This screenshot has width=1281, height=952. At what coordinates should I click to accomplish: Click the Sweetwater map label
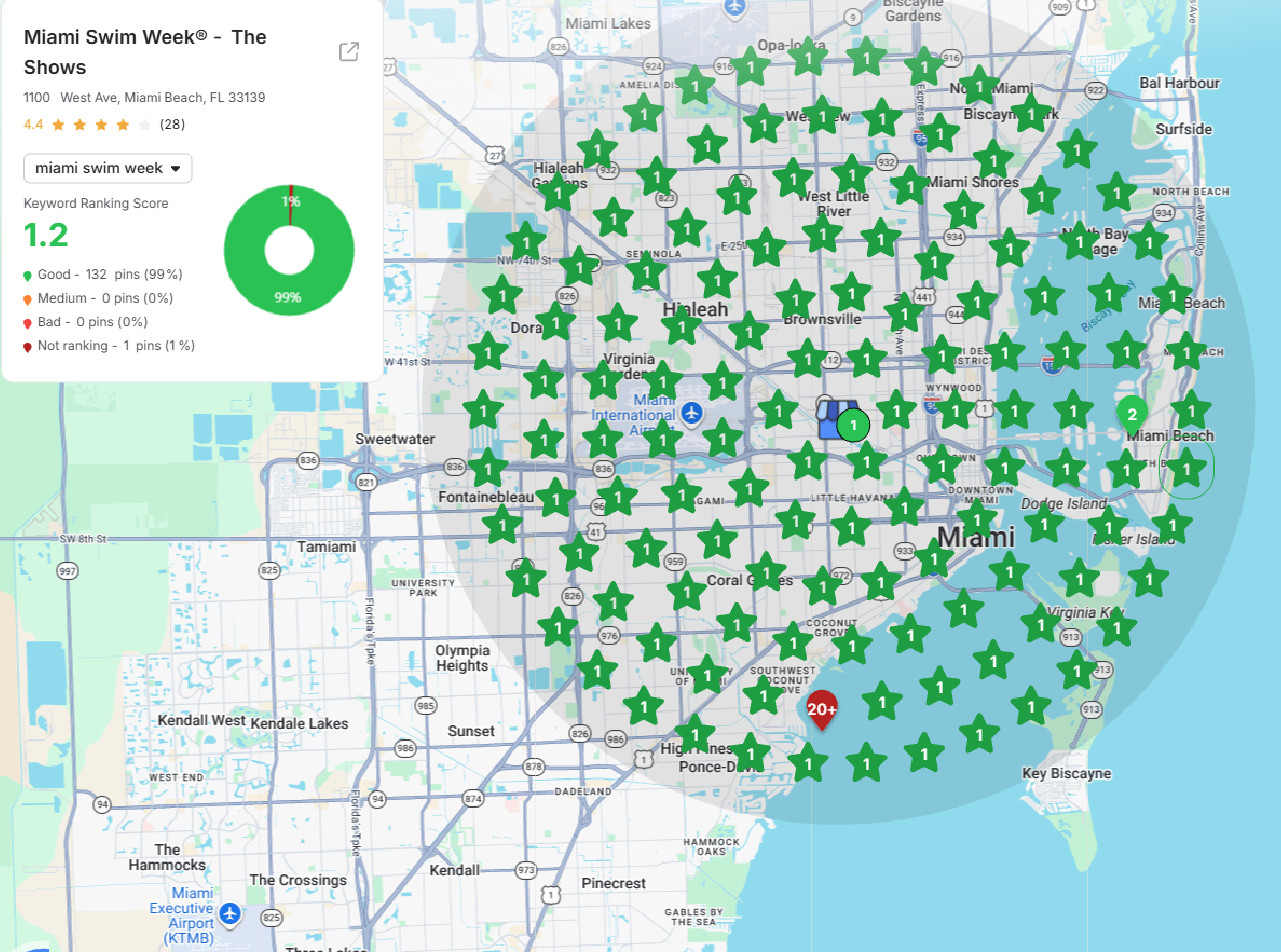click(395, 439)
